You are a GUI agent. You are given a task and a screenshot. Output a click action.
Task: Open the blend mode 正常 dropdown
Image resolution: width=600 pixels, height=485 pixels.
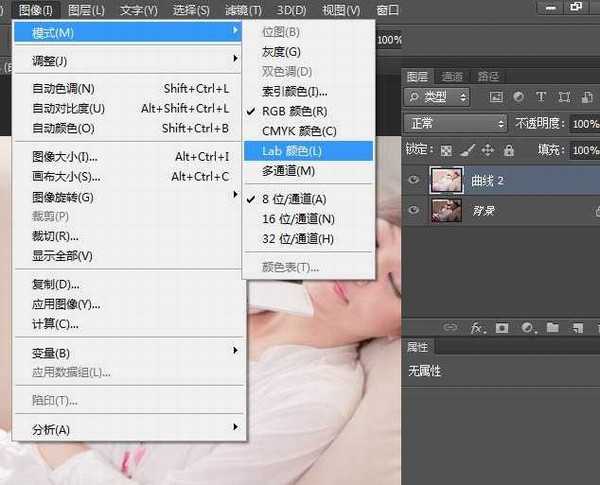click(457, 123)
